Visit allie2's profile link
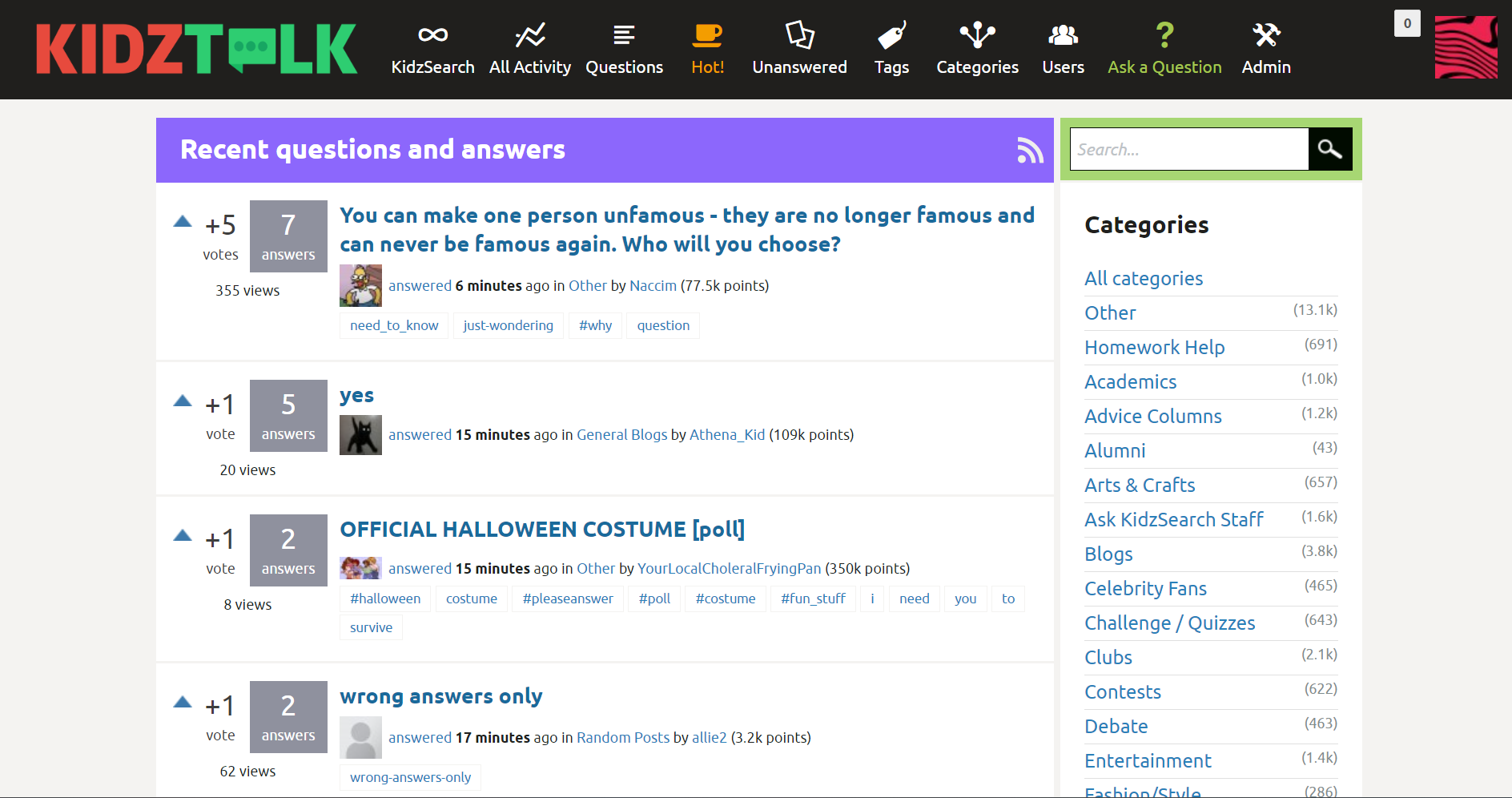 [x=710, y=738]
